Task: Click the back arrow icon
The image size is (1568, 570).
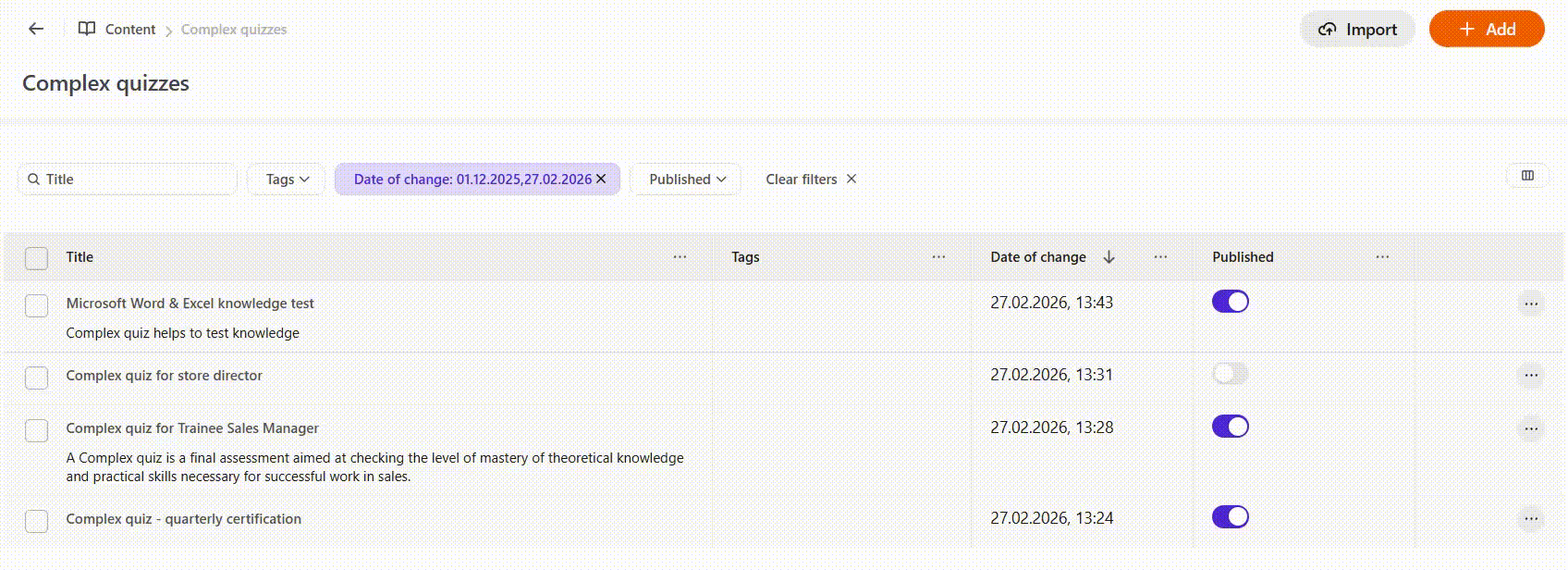Action: pyautogui.click(x=36, y=29)
